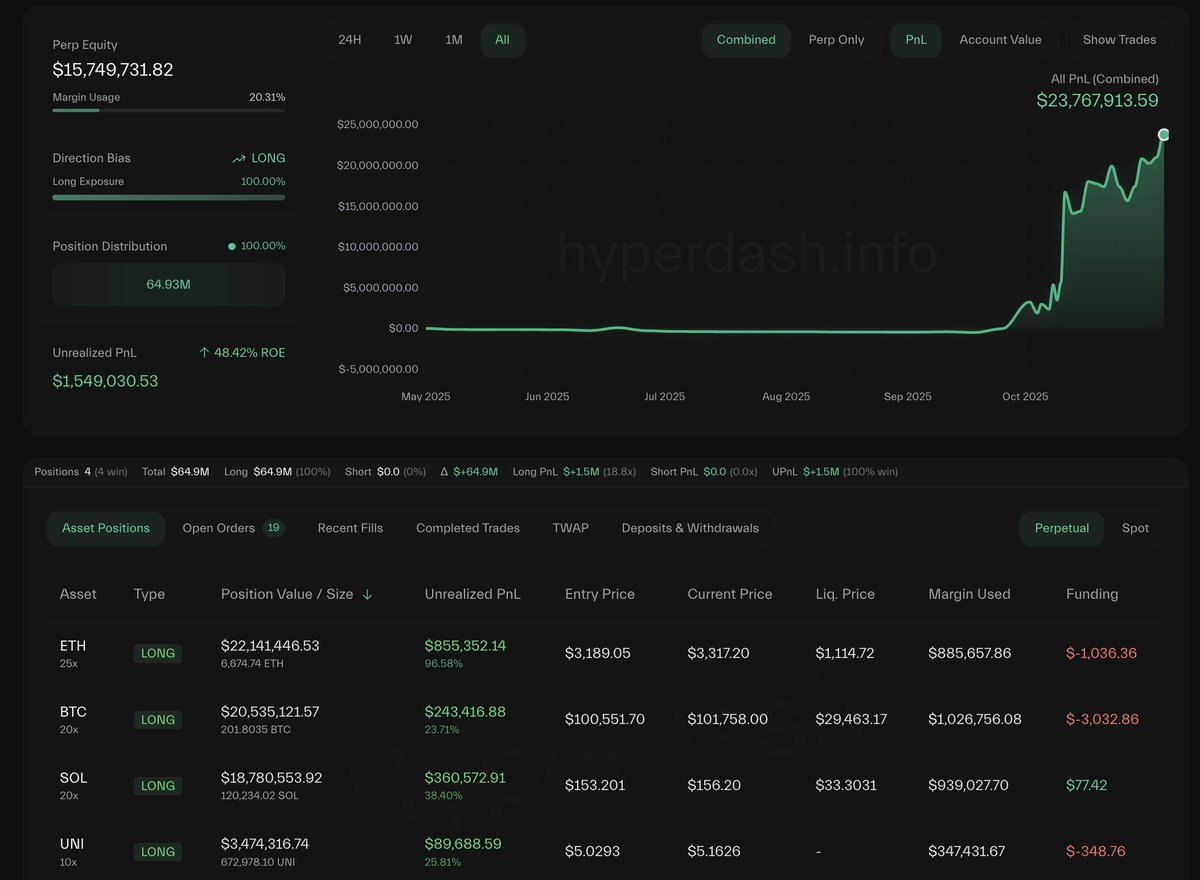
Task: Click the Unrealized PnL ROE up arrow
Action: click(x=204, y=353)
